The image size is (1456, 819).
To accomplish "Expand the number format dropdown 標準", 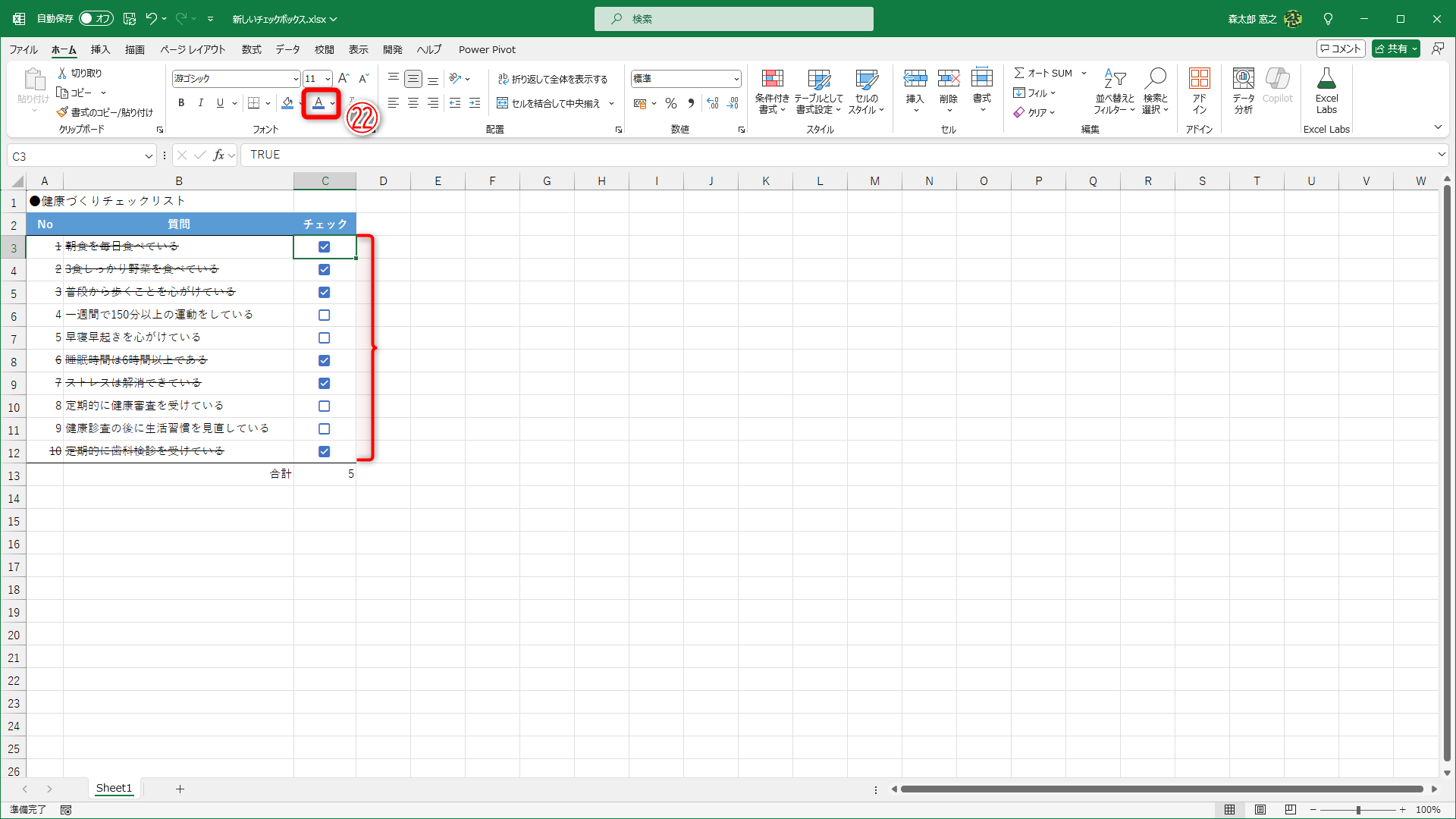I will coord(736,79).
